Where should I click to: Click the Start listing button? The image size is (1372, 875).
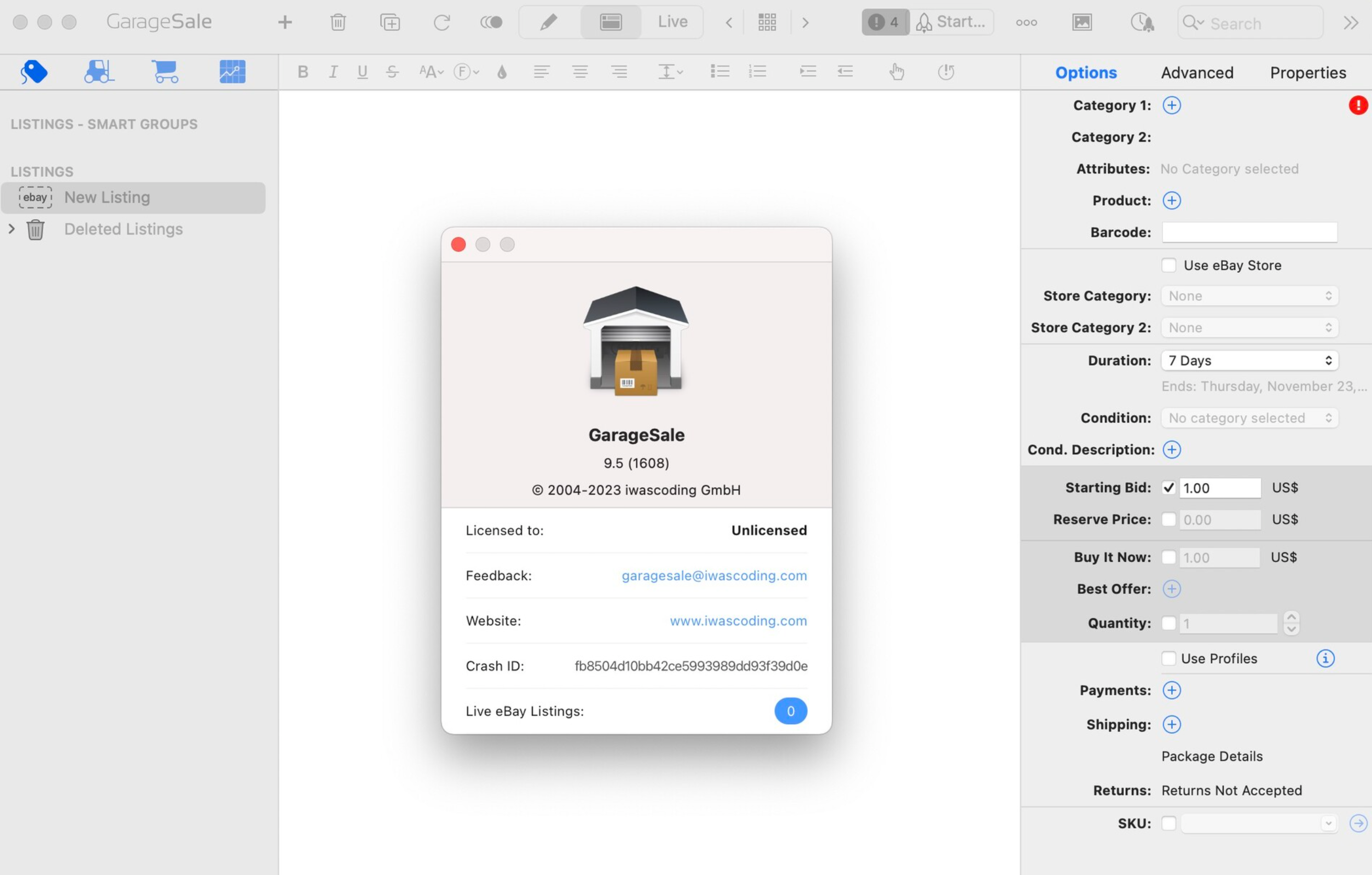click(x=951, y=22)
